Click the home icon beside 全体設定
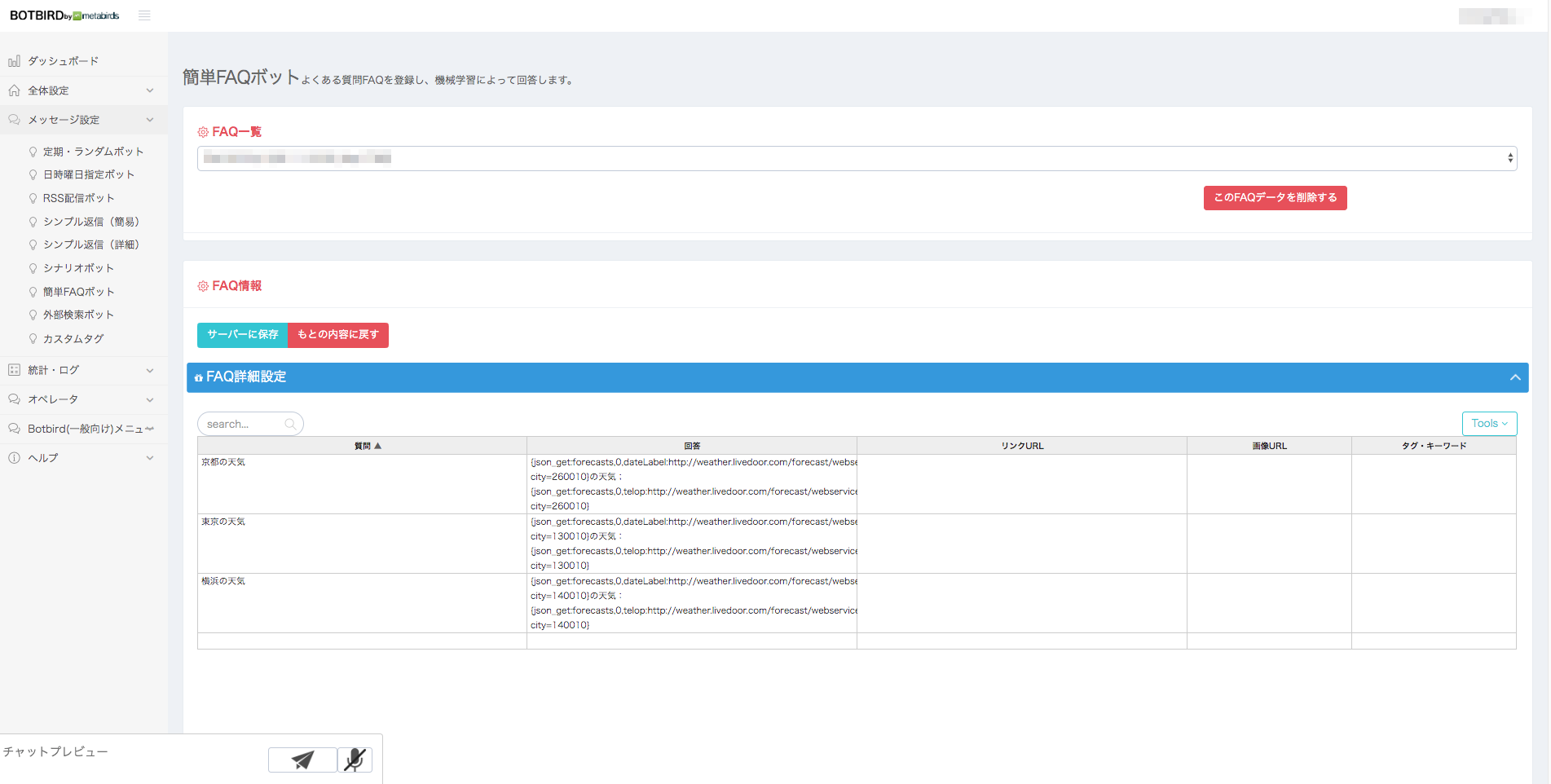The image size is (1551, 784). [x=14, y=90]
